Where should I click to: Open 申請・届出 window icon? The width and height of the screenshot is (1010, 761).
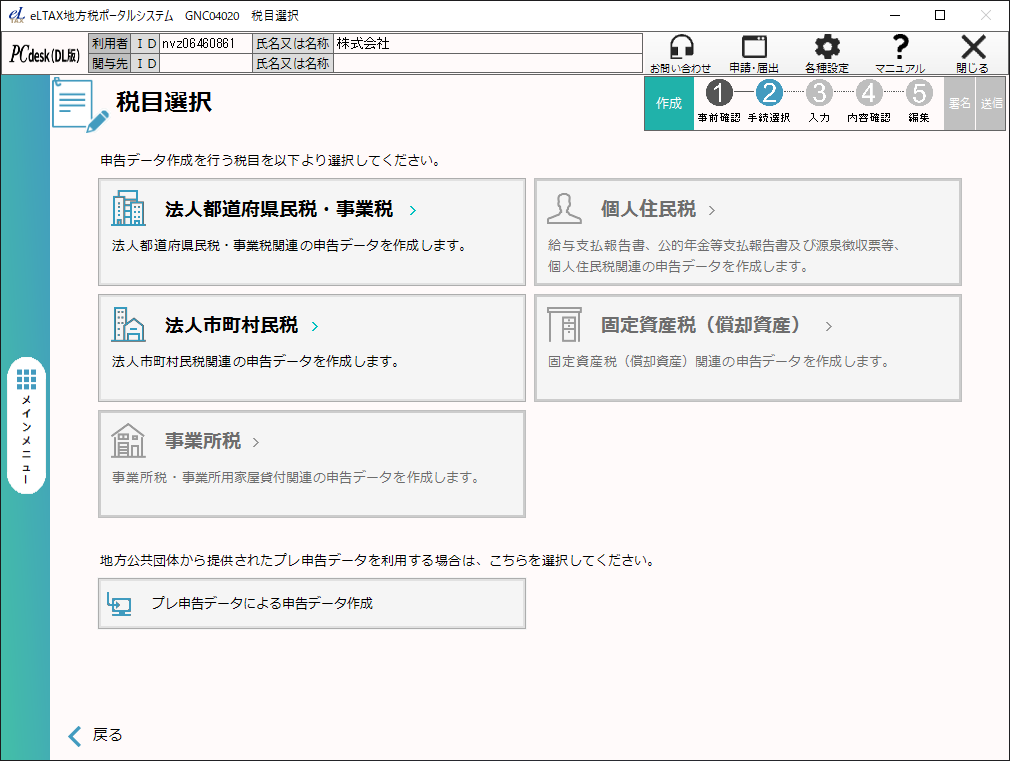click(x=754, y=48)
